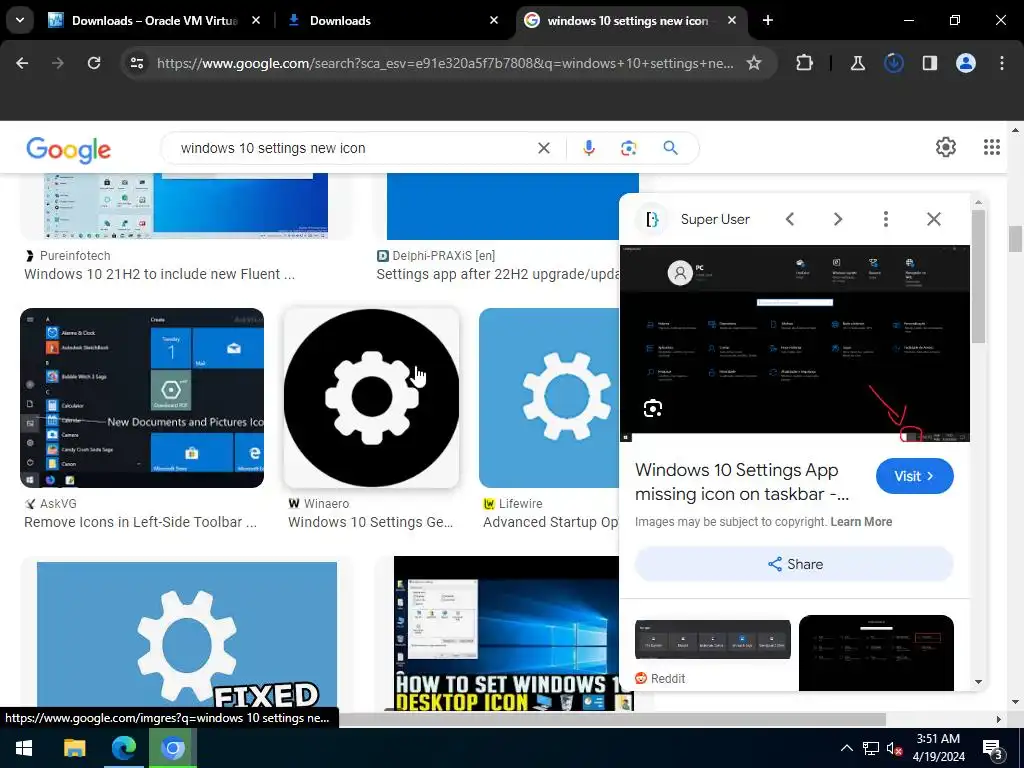
Task: Bookmark this page with the star icon
Action: [754, 63]
